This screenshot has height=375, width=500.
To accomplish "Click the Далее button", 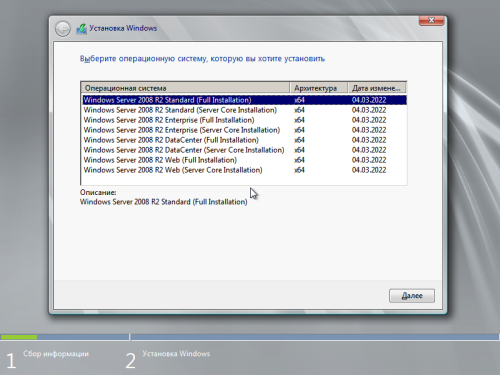I will pyautogui.click(x=412, y=296).
